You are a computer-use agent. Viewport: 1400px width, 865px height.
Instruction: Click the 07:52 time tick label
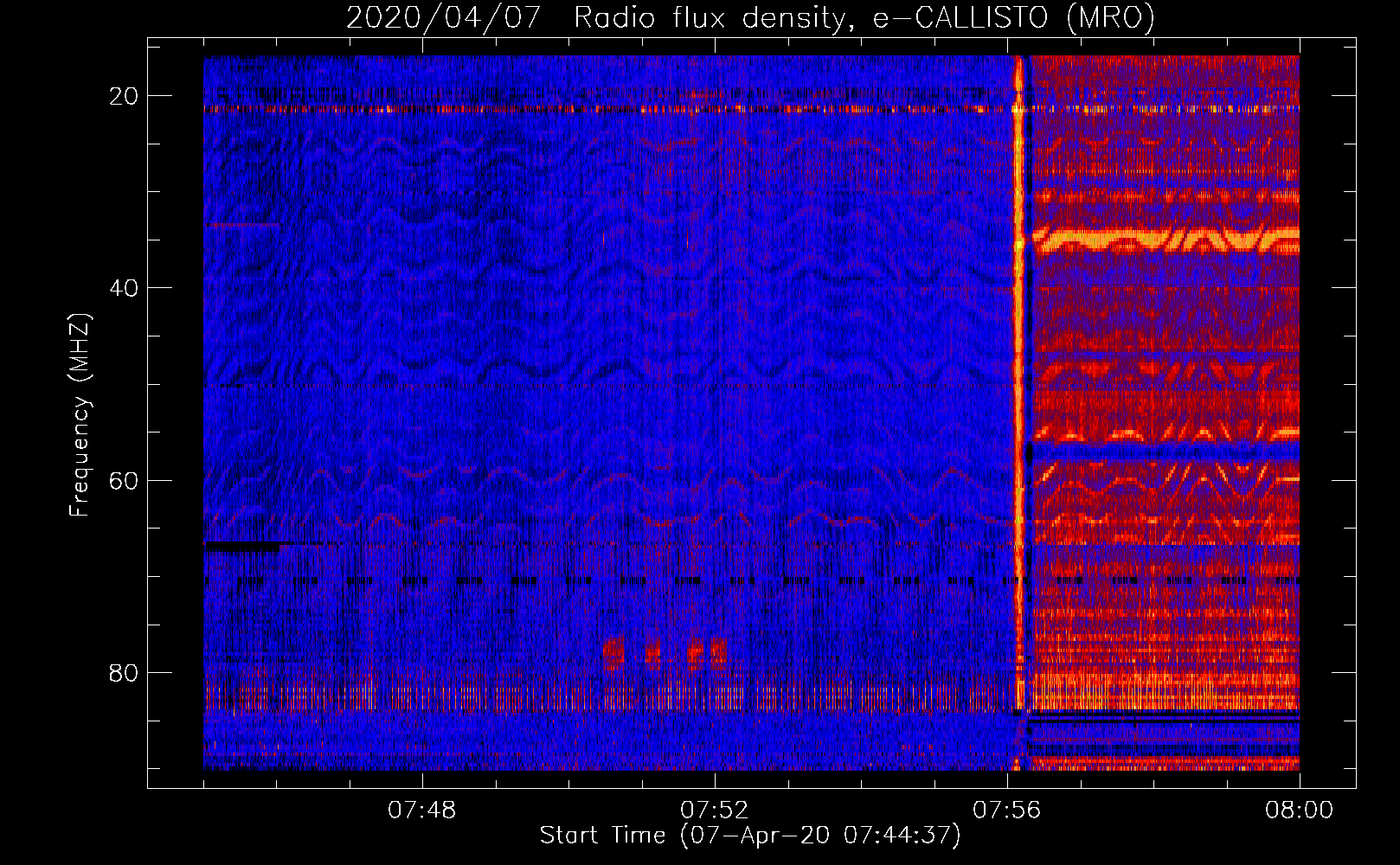(714, 811)
